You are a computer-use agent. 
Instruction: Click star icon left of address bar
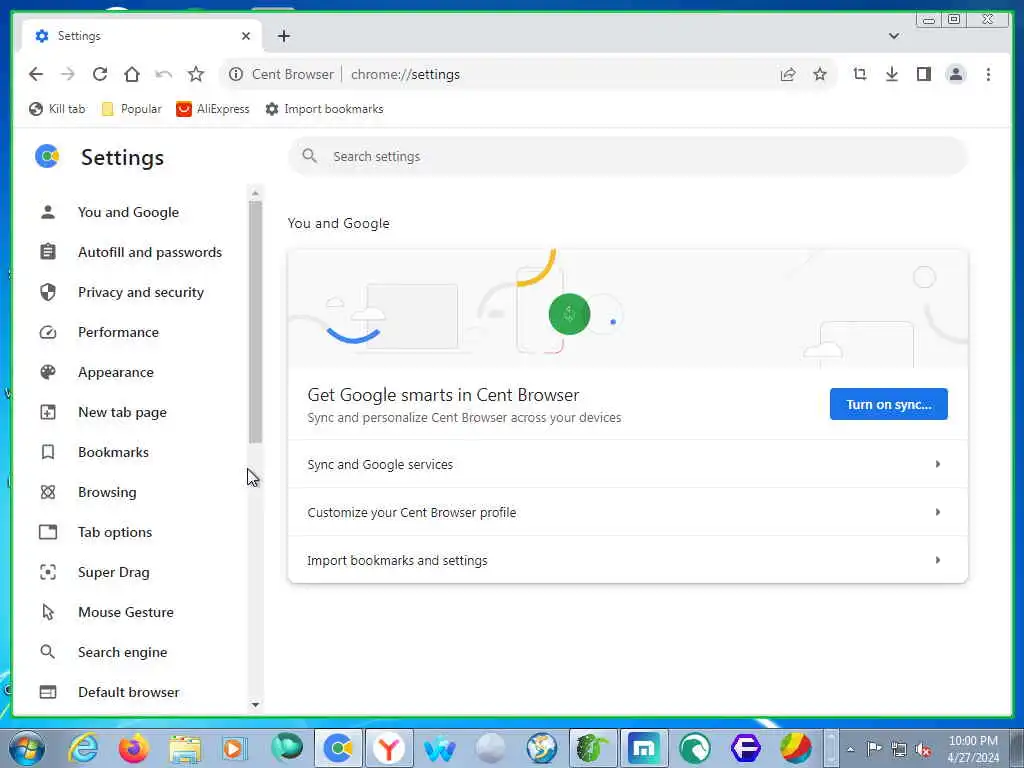(196, 74)
